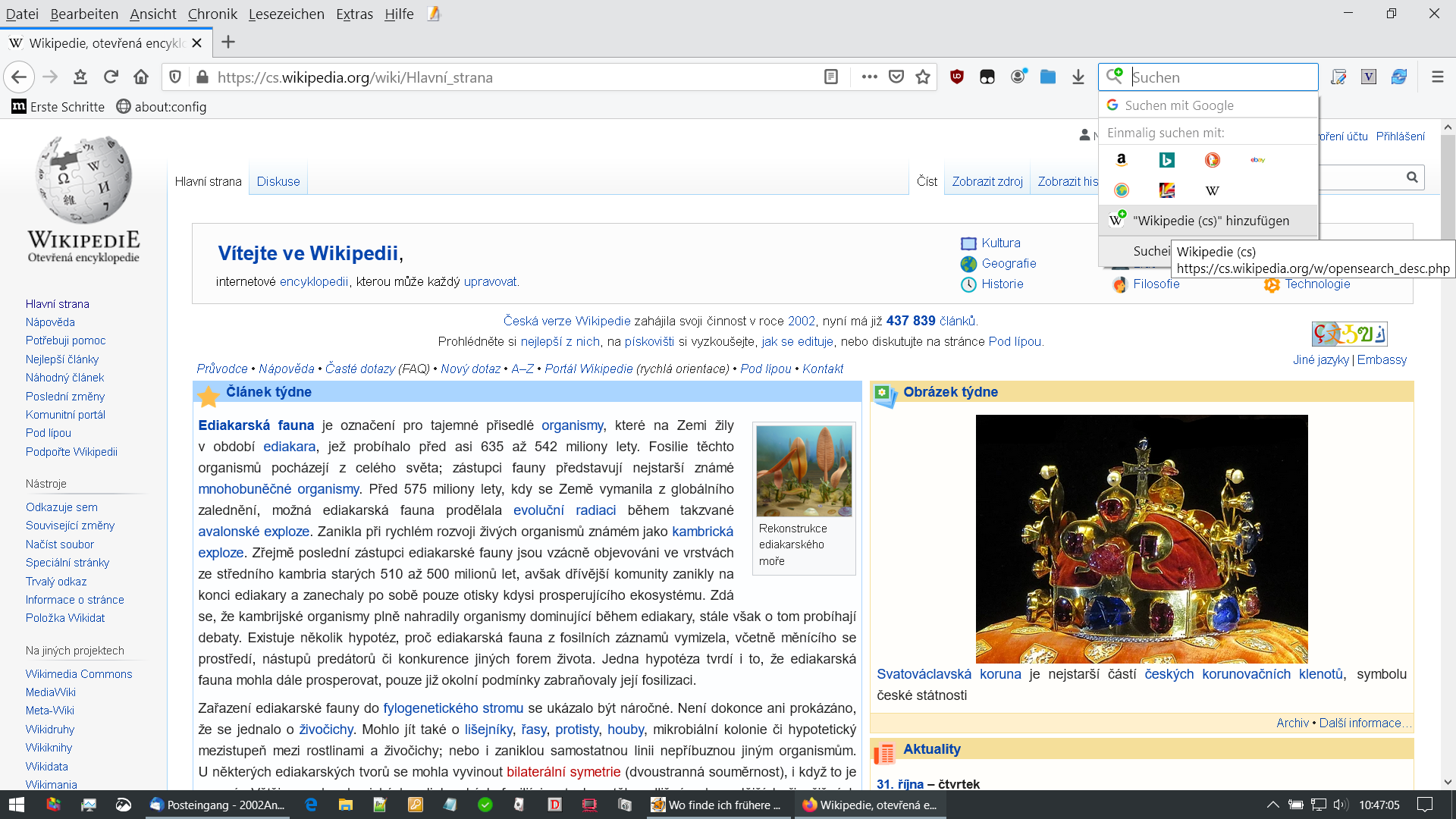Click the page's vertical scrollbar down arrow
Viewport: 1456px width, 819px height.
click(x=1448, y=782)
